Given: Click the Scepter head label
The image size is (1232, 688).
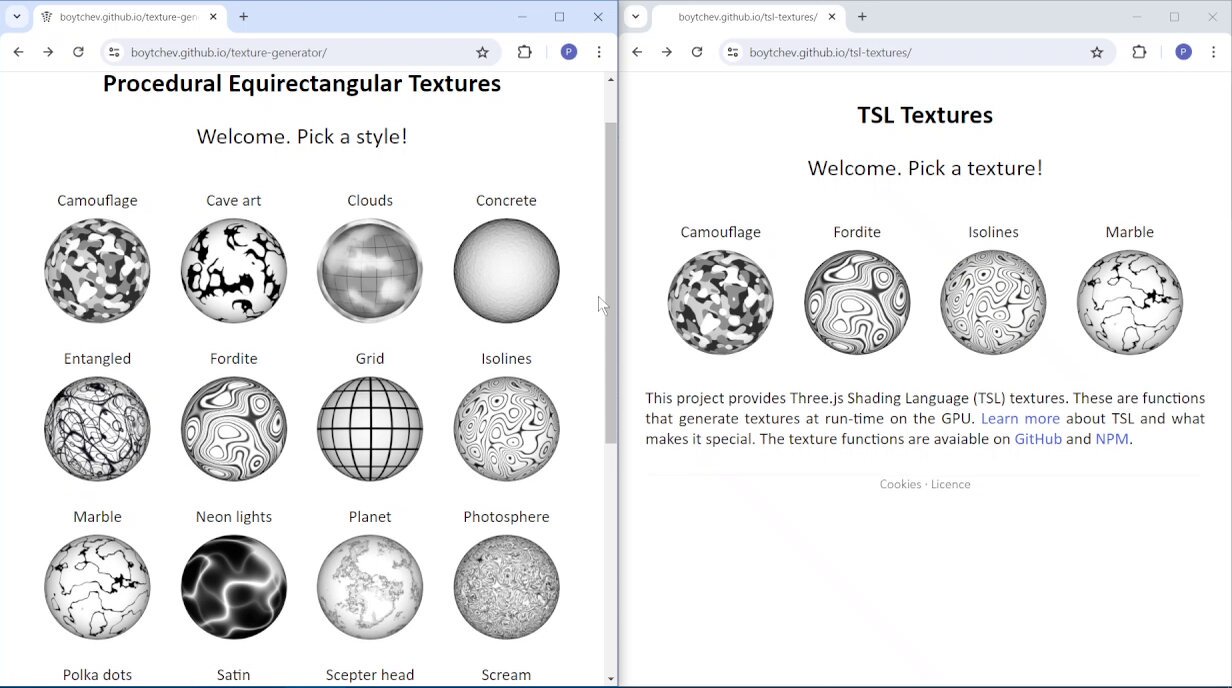Looking at the screenshot, I should tap(370, 675).
